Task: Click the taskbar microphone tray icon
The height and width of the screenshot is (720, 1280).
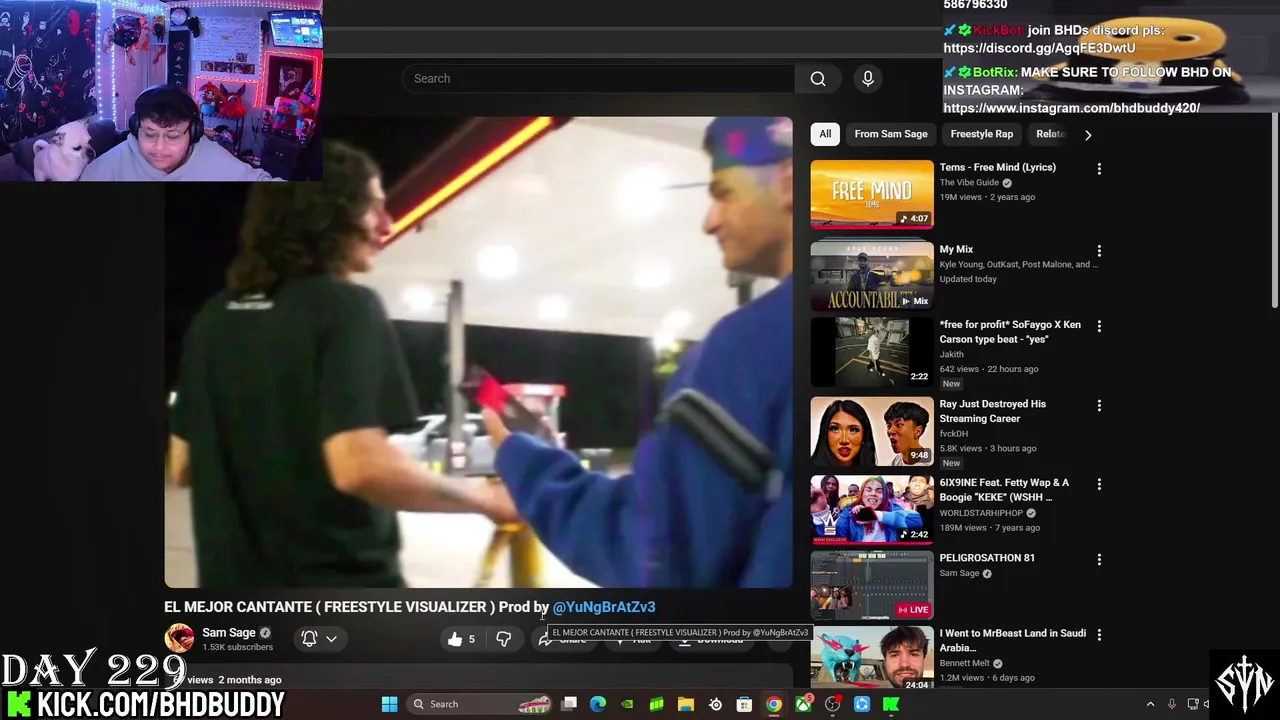Action: 1172,704
